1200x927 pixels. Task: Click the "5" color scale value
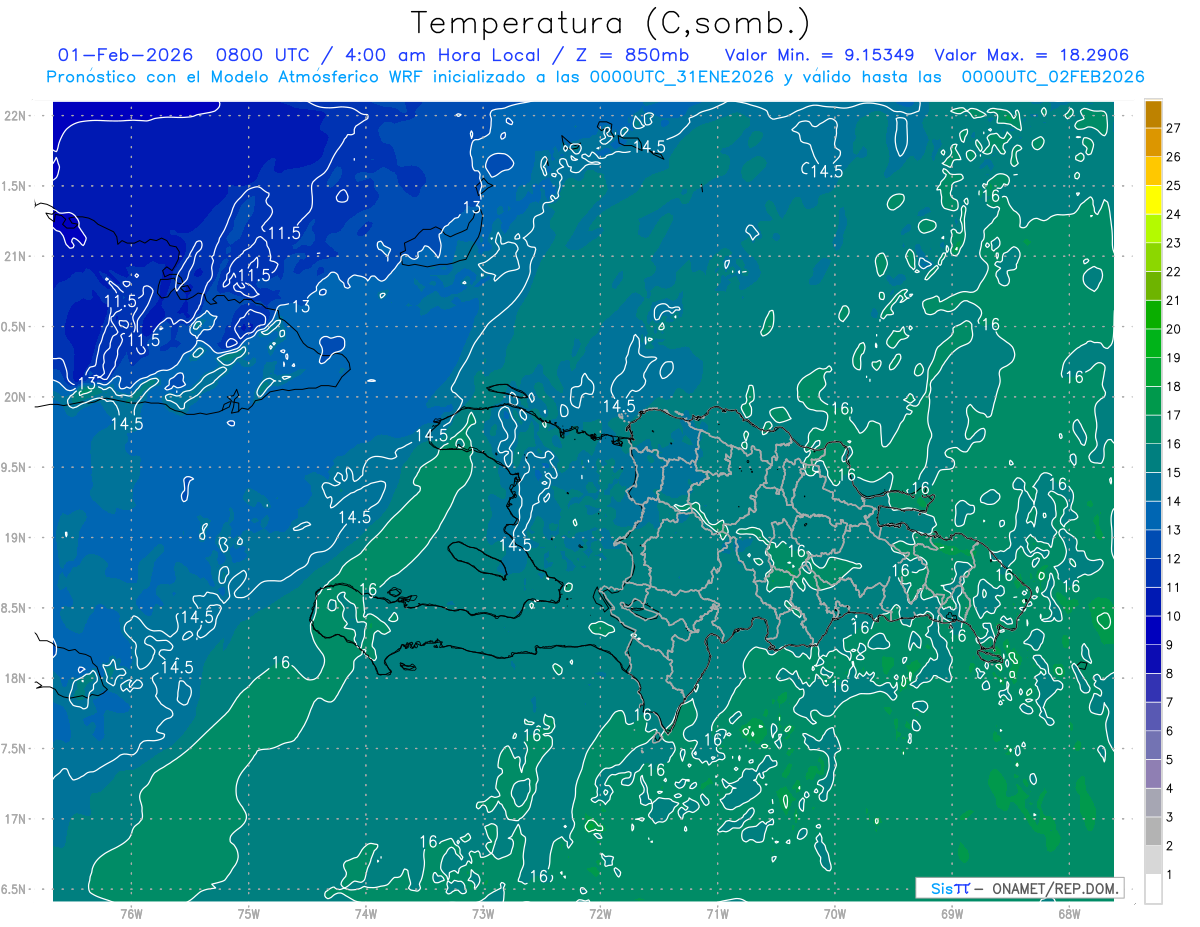[x=1170, y=760]
